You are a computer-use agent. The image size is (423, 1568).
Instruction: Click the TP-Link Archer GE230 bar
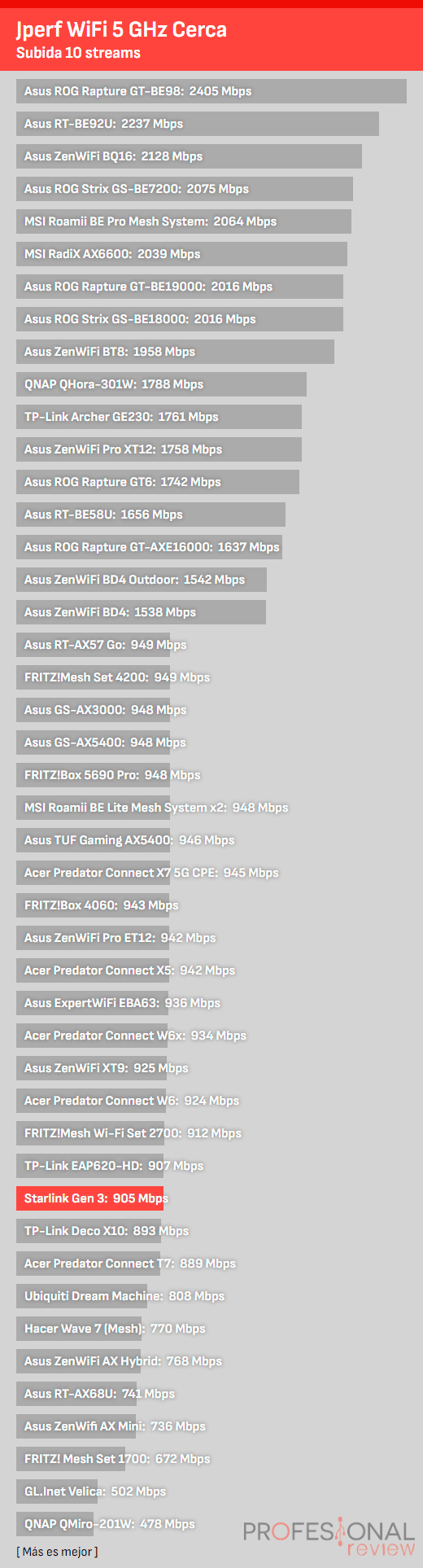pos(159,417)
